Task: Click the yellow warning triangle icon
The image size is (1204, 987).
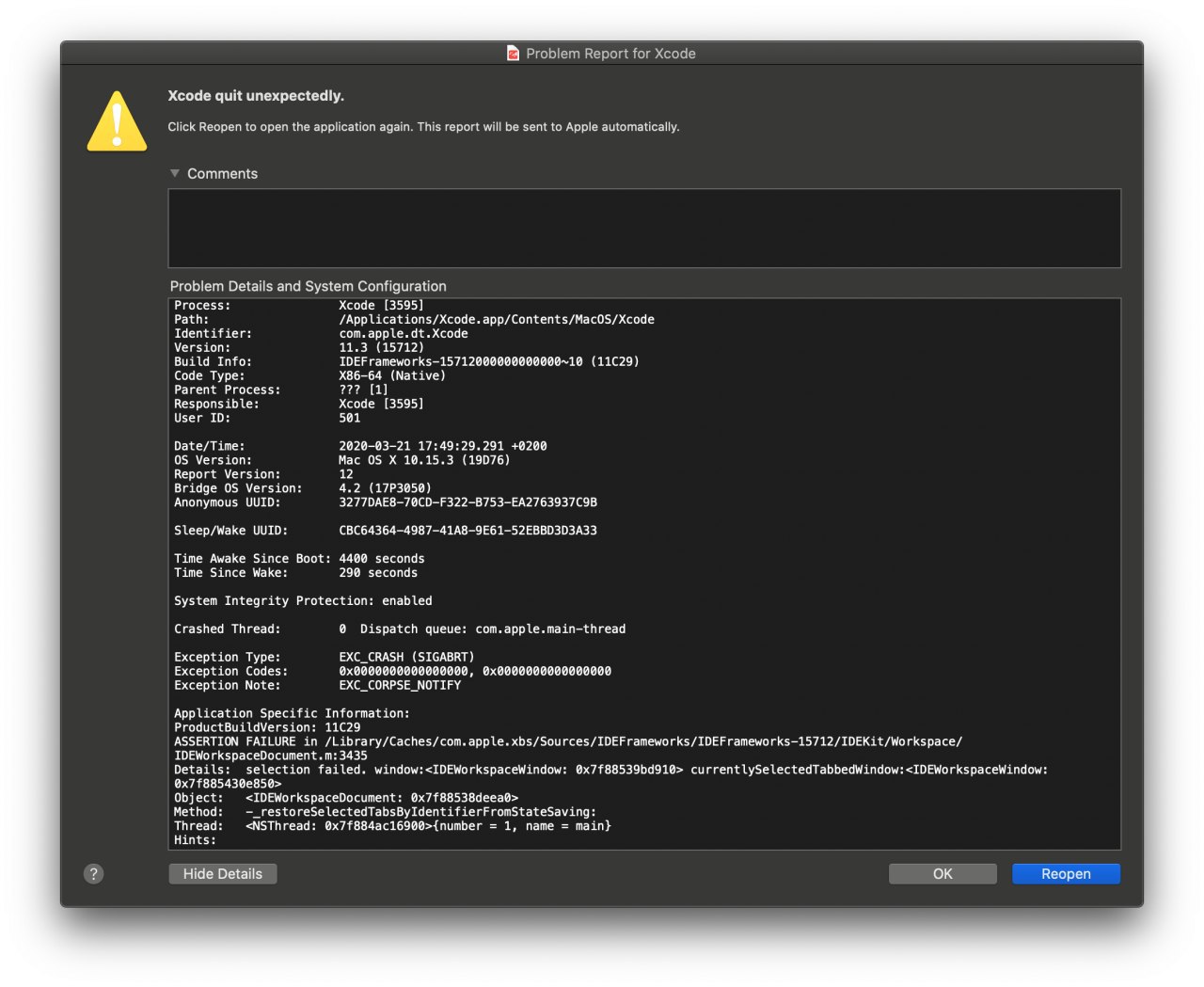Action: (117, 121)
